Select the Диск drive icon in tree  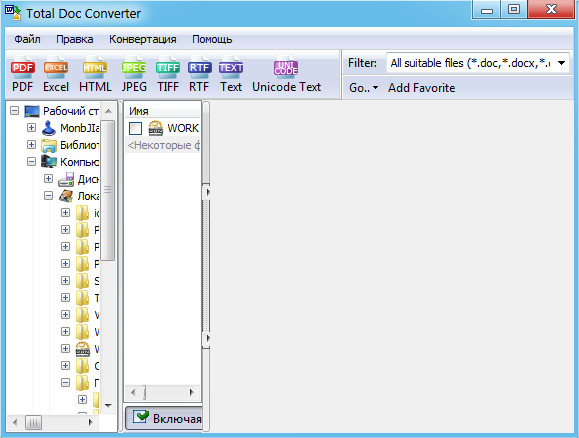[66, 179]
